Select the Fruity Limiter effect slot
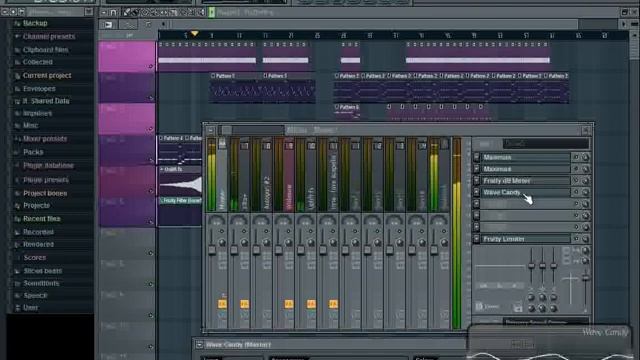640x360 pixels. point(526,239)
